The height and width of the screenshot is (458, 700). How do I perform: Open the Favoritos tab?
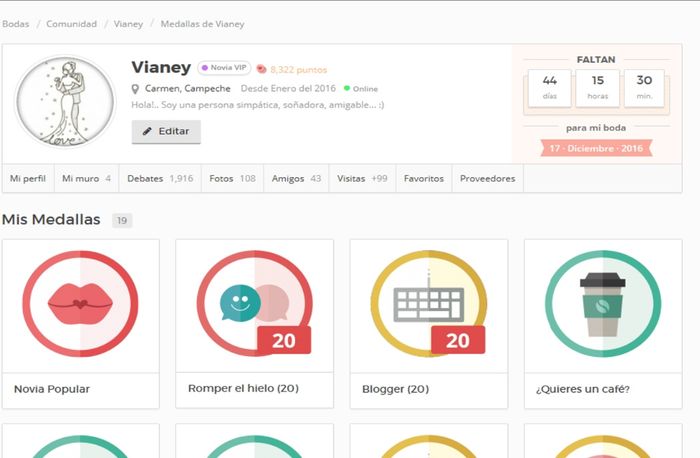(x=423, y=178)
